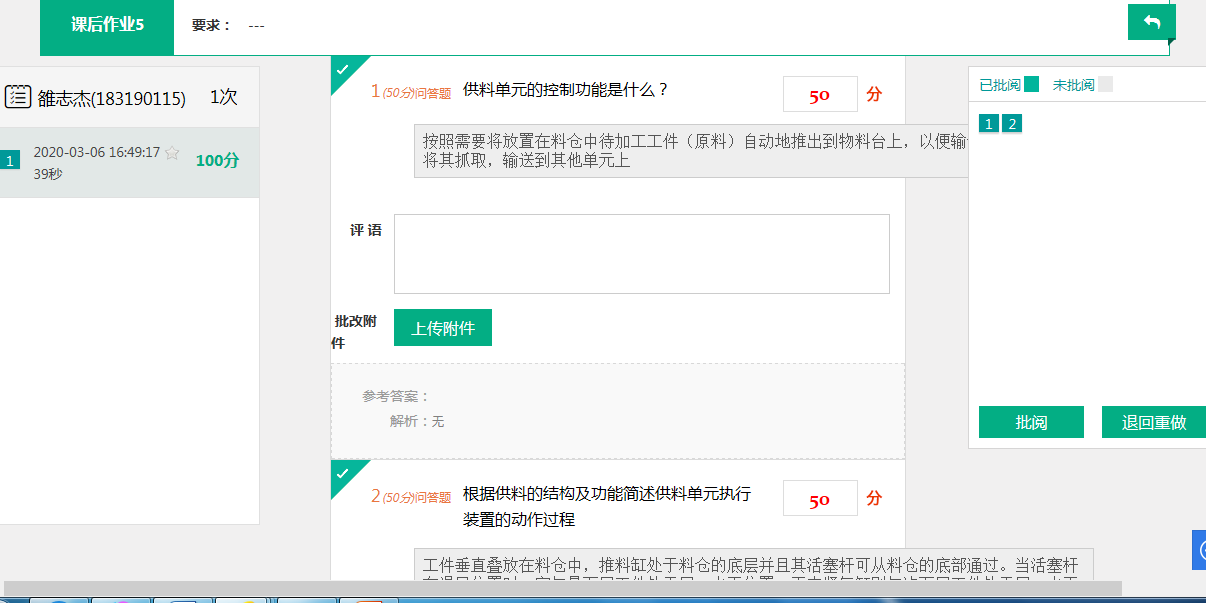
Task: Click the checkmark corner badge on question 1
Action: (343, 69)
